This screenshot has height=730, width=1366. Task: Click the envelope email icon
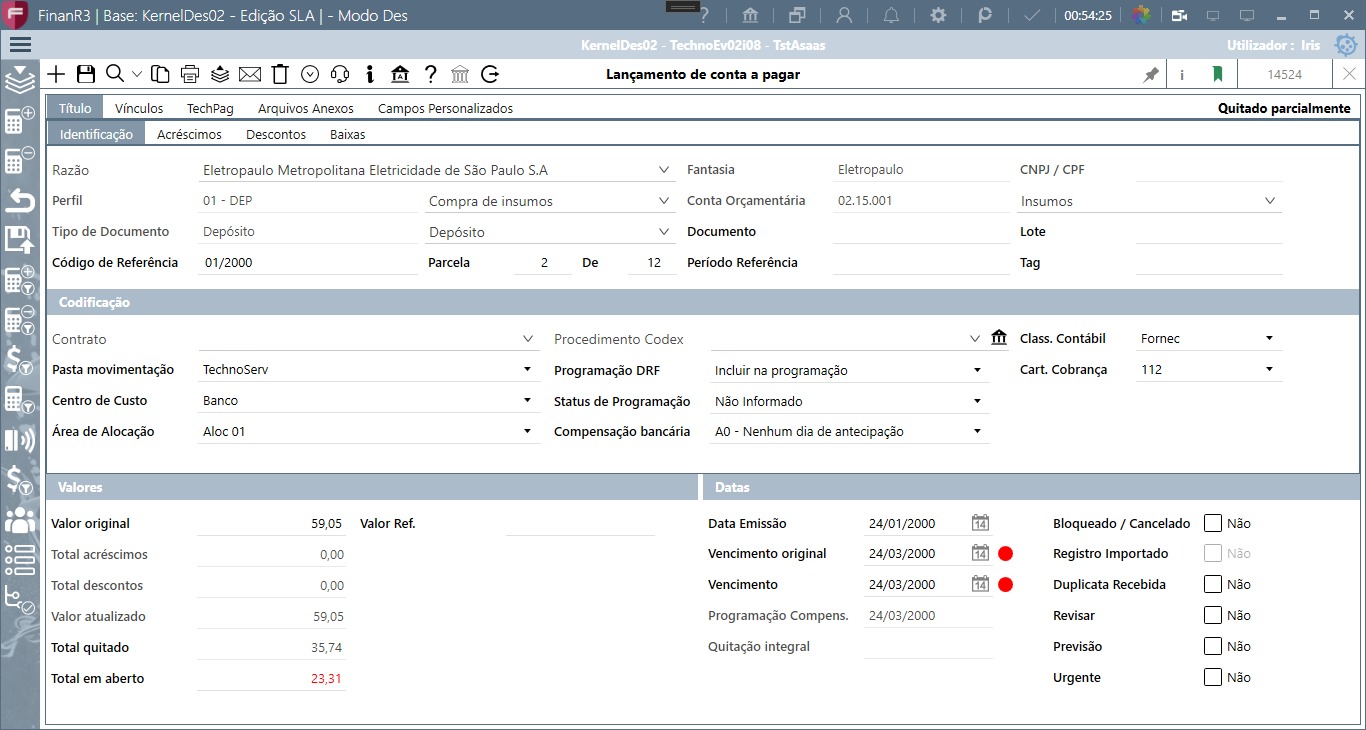tap(250, 74)
